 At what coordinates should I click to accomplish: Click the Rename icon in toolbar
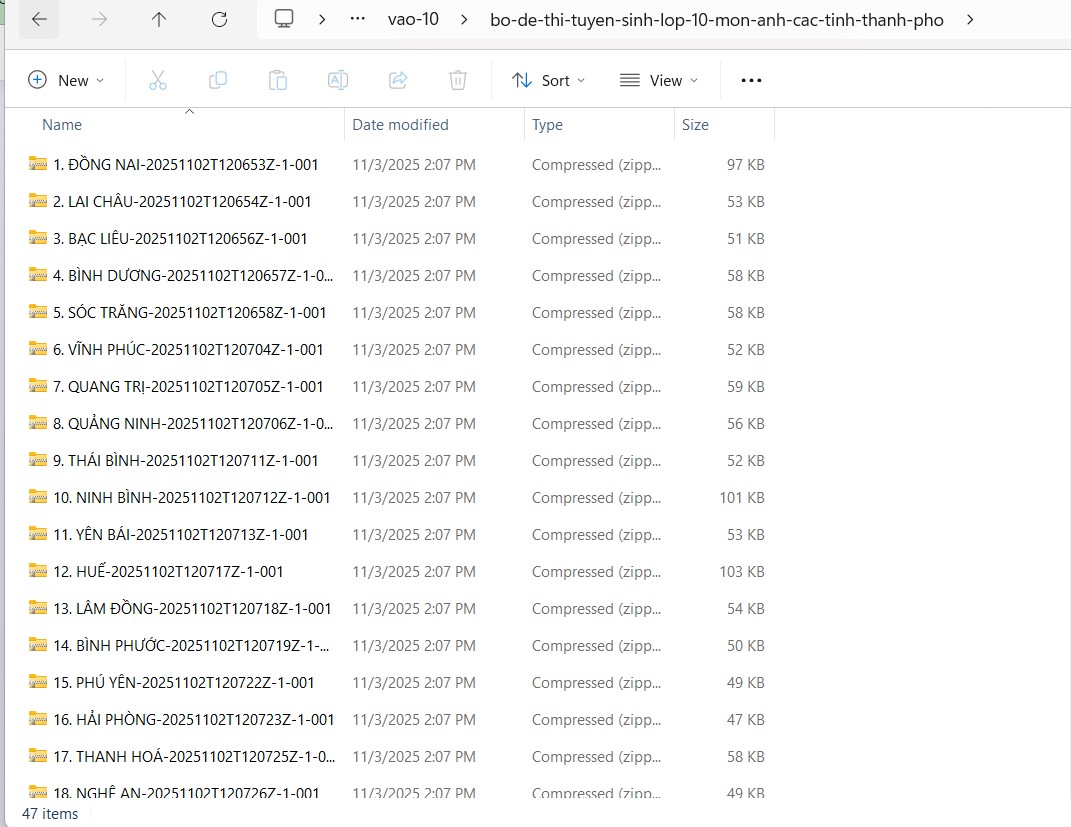click(x=338, y=81)
